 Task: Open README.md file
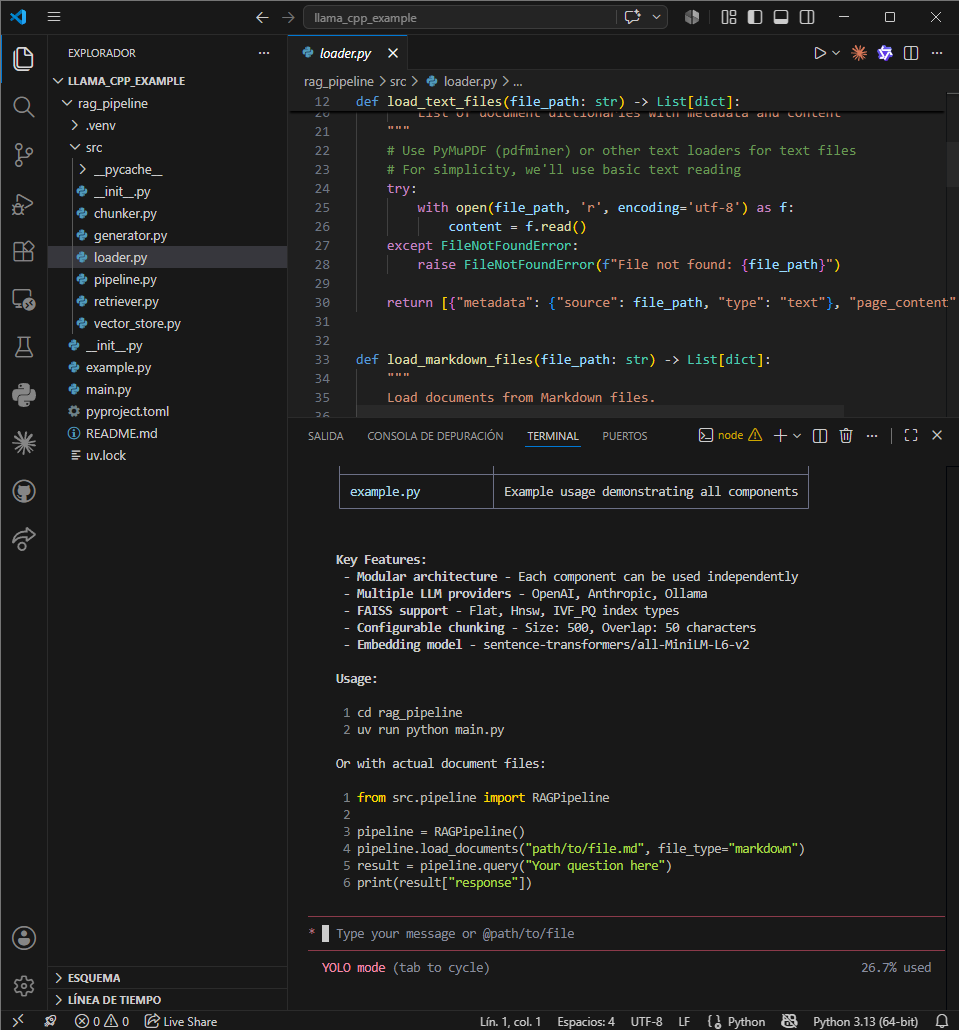[122, 434]
